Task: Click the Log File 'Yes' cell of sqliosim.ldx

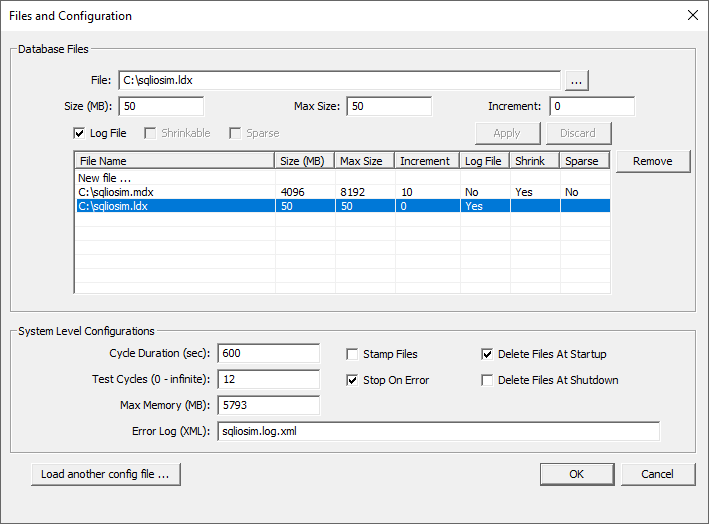Action: [486, 206]
